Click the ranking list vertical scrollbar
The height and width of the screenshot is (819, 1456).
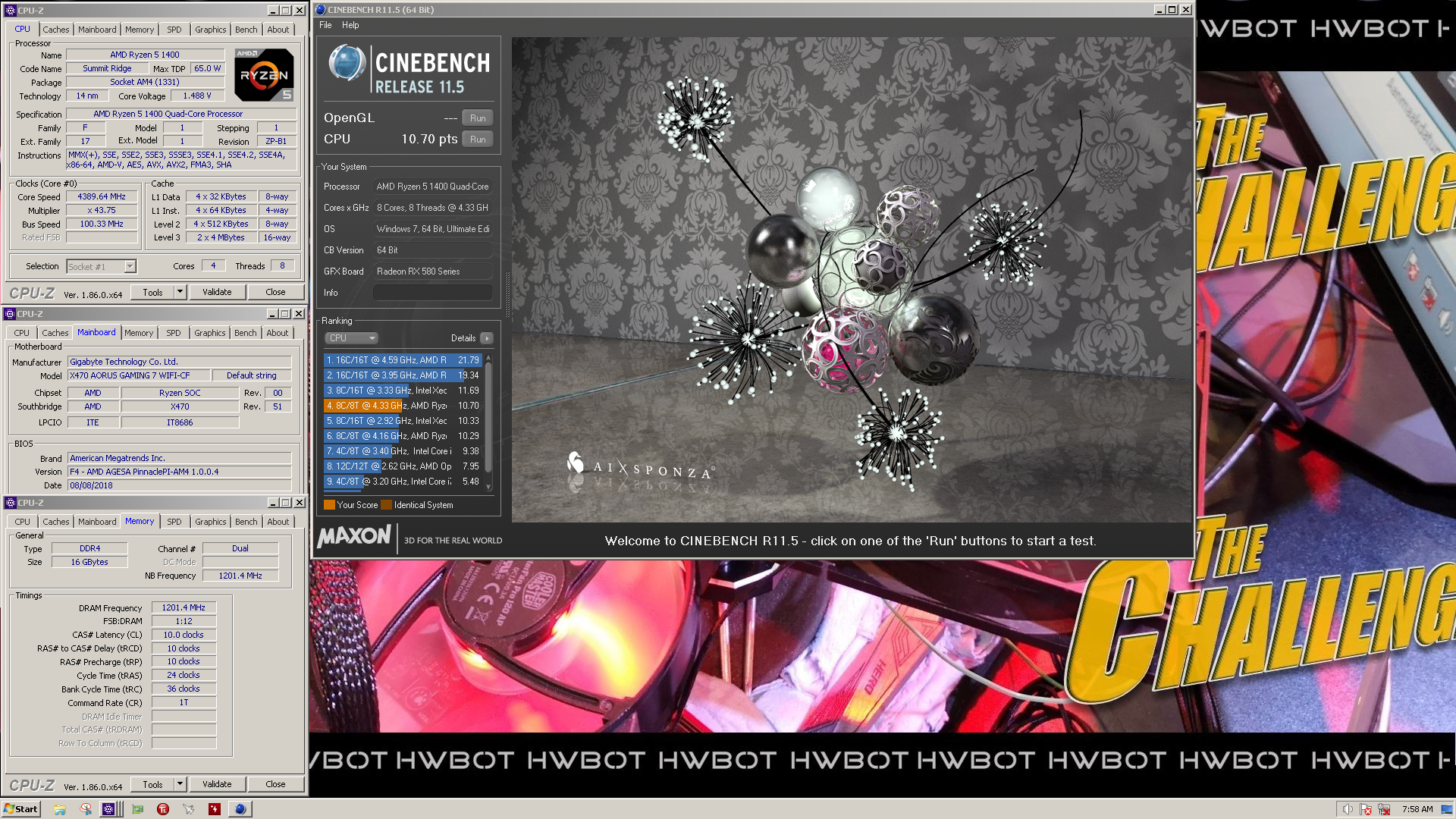point(488,422)
